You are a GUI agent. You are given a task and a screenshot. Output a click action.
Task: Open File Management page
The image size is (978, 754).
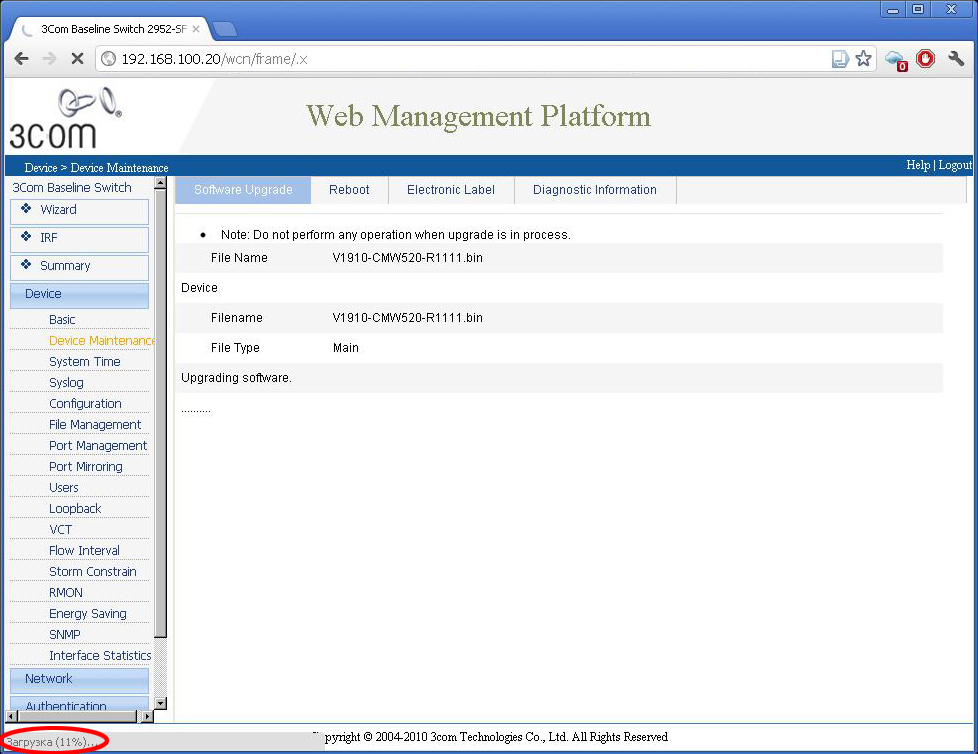tap(95, 425)
